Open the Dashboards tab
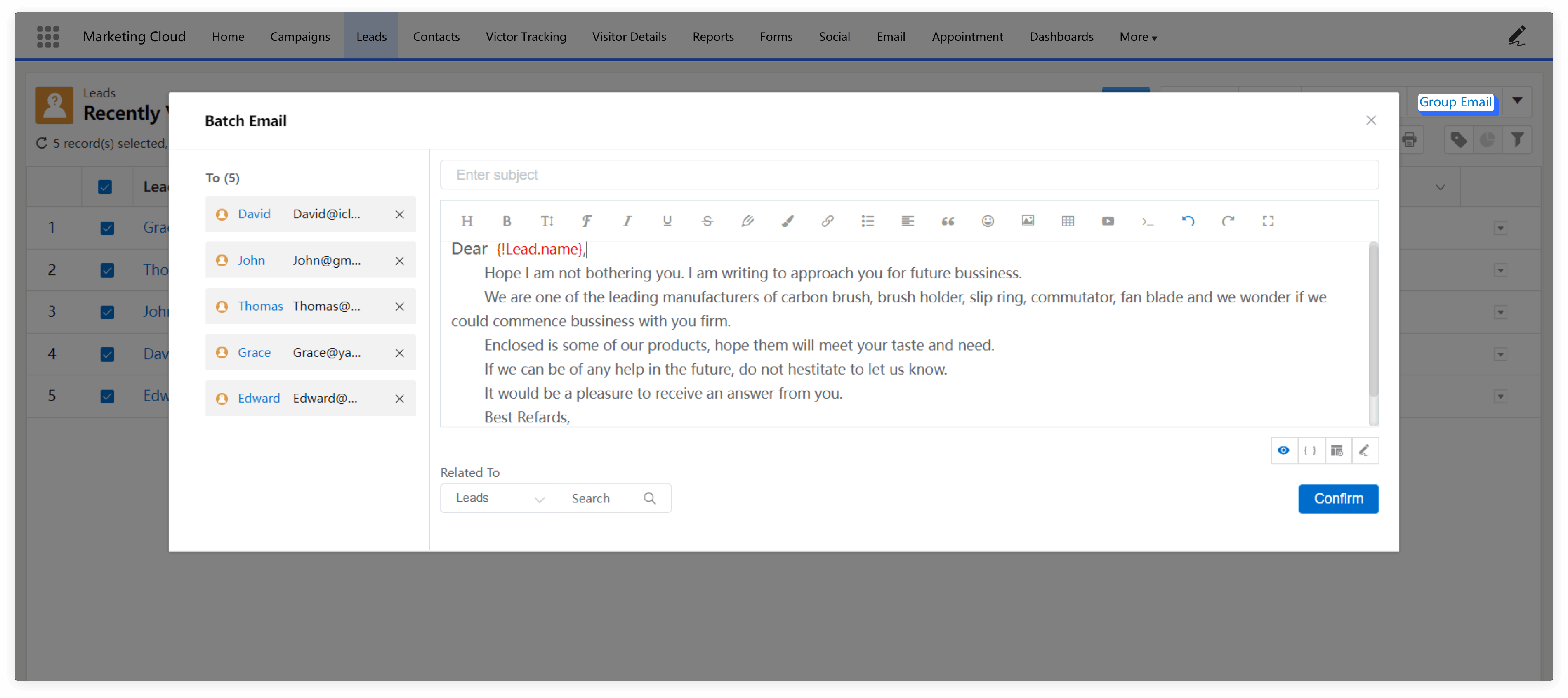The height and width of the screenshot is (698, 1568). [x=1061, y=37]
